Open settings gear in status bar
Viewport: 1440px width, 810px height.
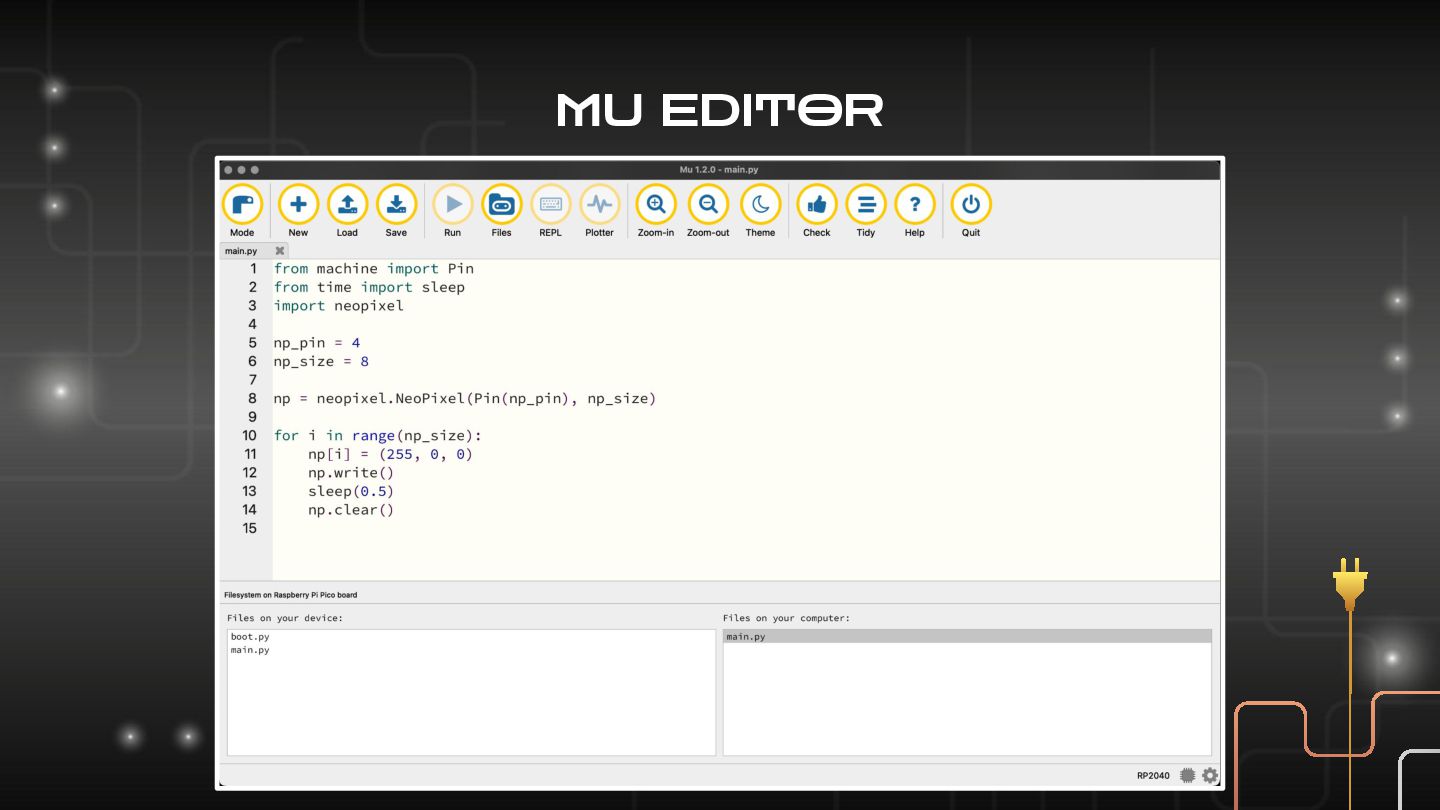tap(1210, 775)
